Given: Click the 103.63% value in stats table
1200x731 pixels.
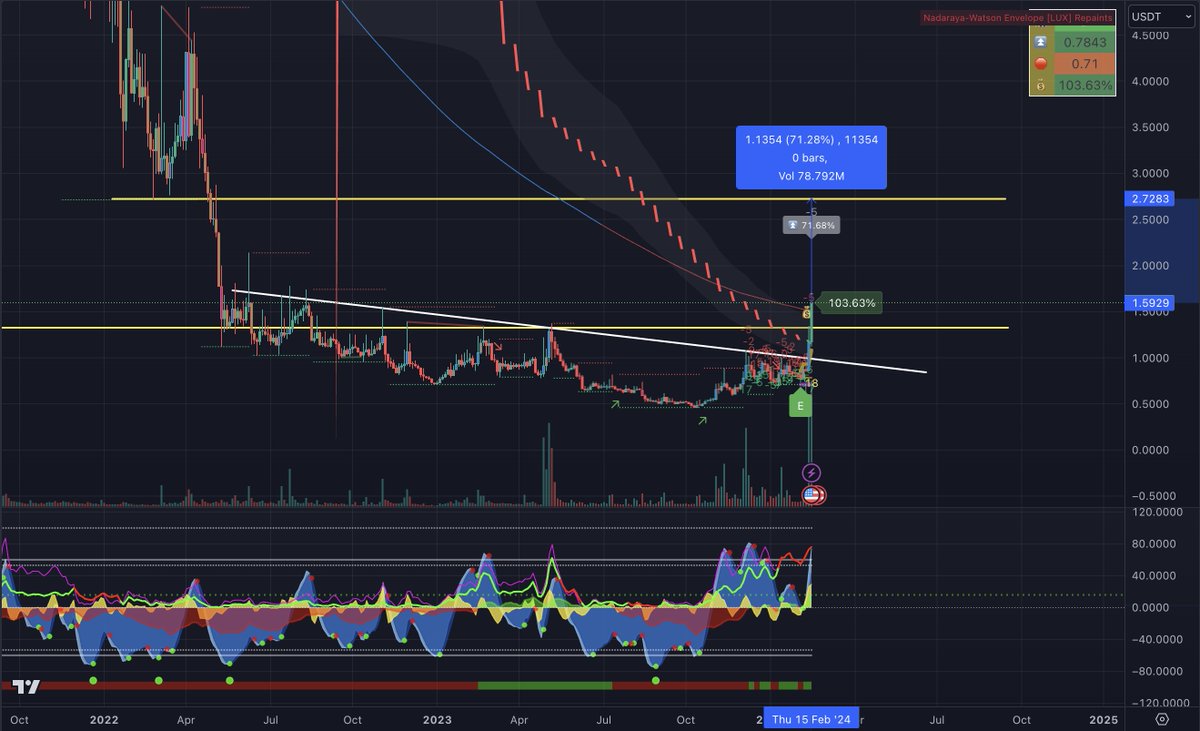Looking at the screenshot, I should [1086, 85].
